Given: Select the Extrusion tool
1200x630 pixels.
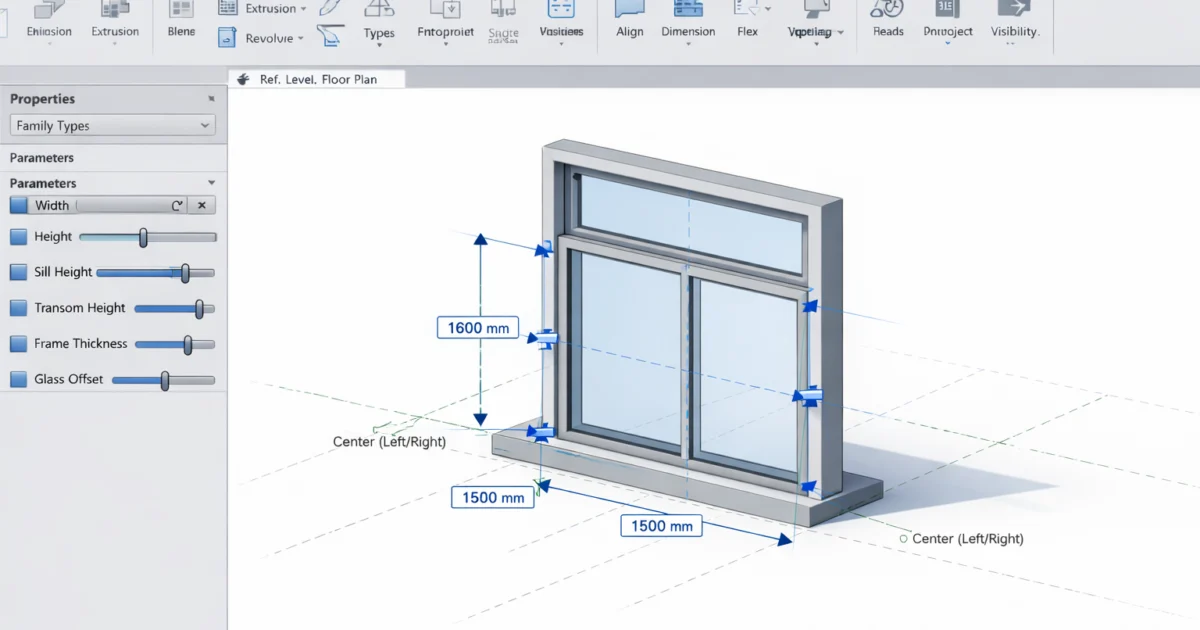Looking at the screenshot, I should (x=115, y=20).
